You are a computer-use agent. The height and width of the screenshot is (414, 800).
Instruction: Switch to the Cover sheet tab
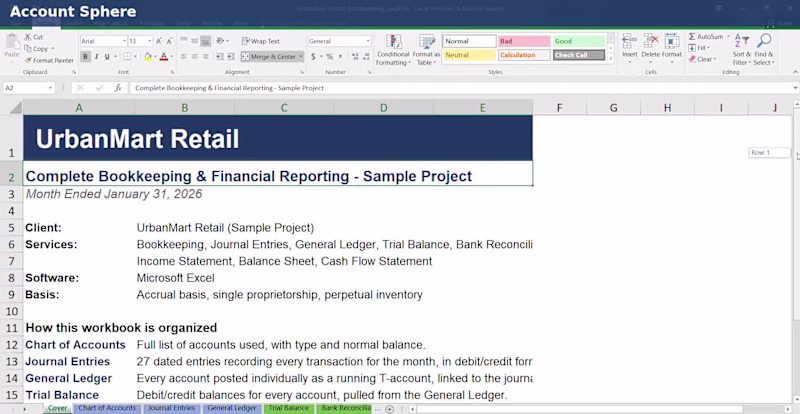[x=58, y=408]
